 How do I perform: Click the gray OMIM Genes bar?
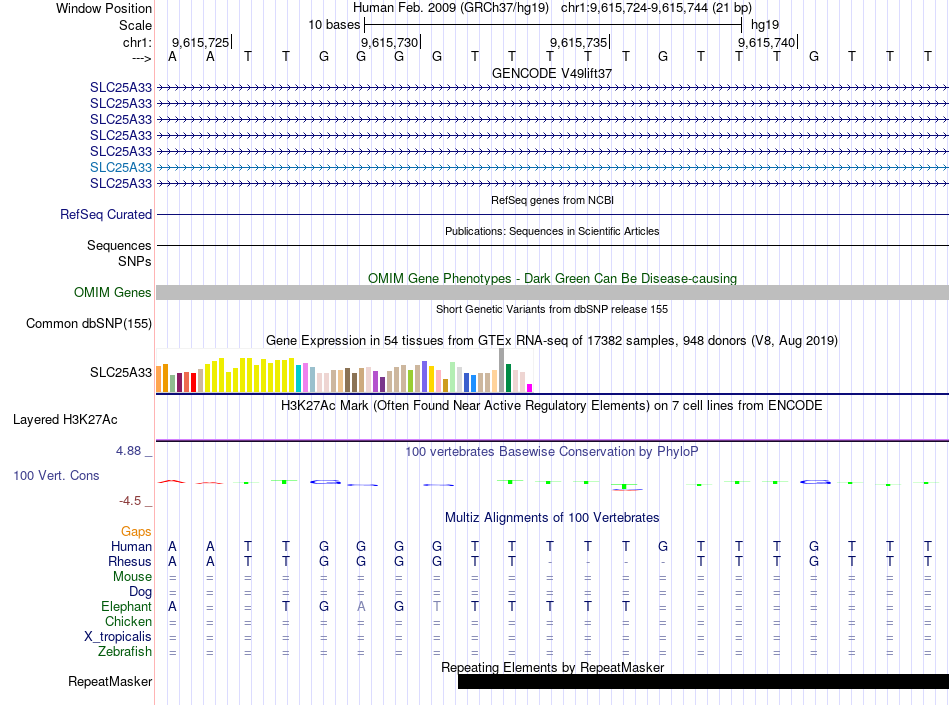[x=552, y=292]
